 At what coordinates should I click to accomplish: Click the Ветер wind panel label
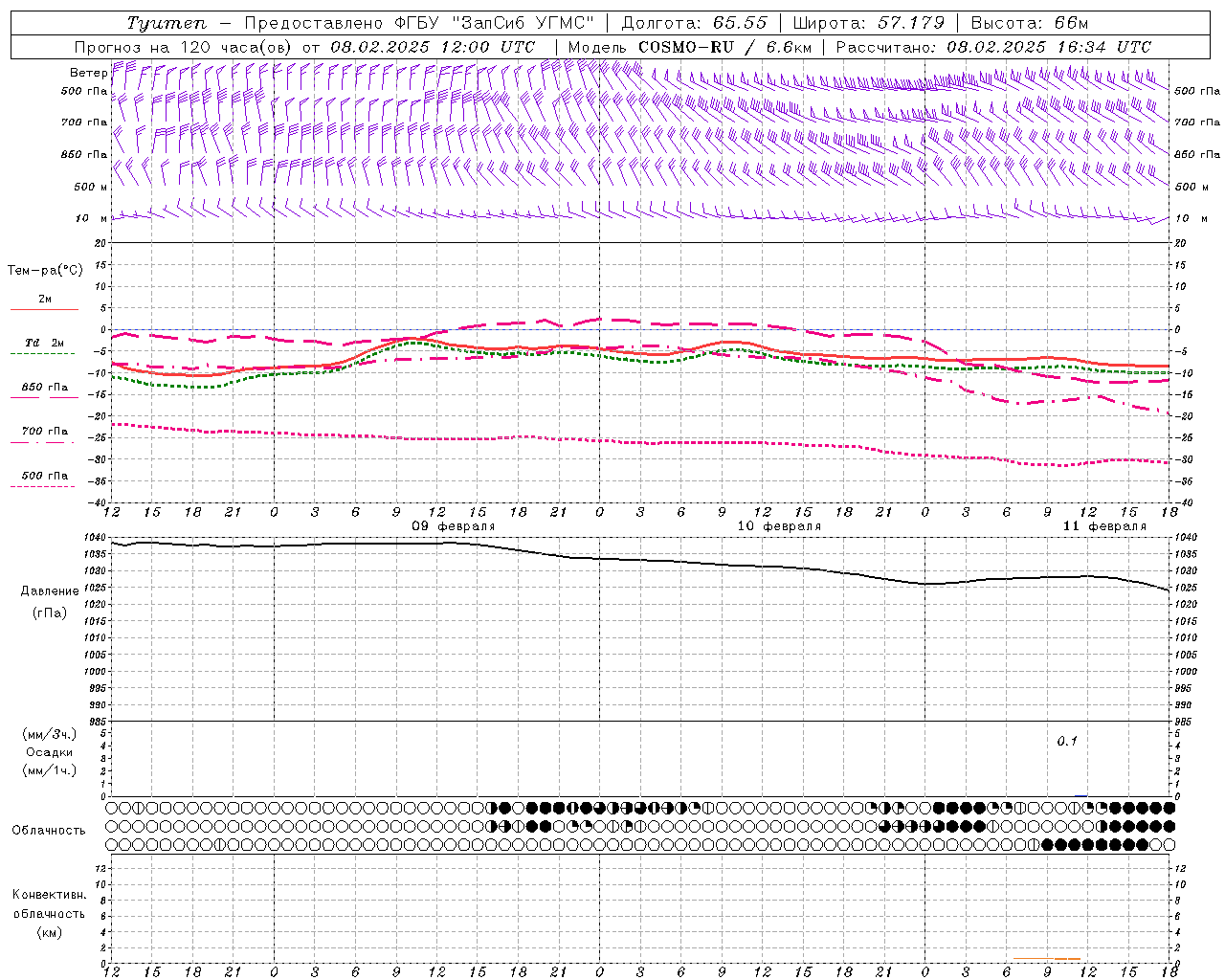point(88,73)
